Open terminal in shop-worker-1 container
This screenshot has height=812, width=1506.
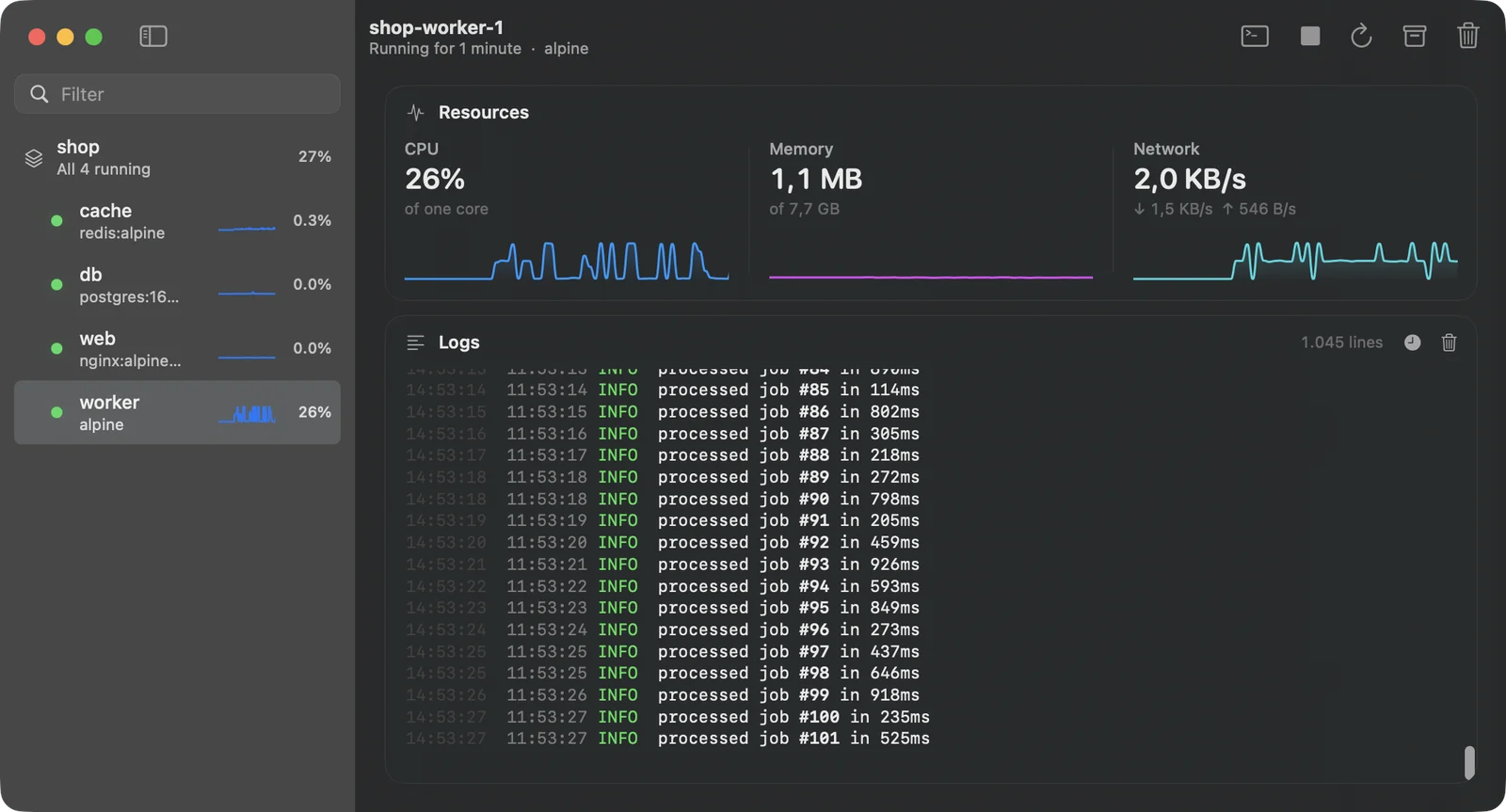point(1255,37)
